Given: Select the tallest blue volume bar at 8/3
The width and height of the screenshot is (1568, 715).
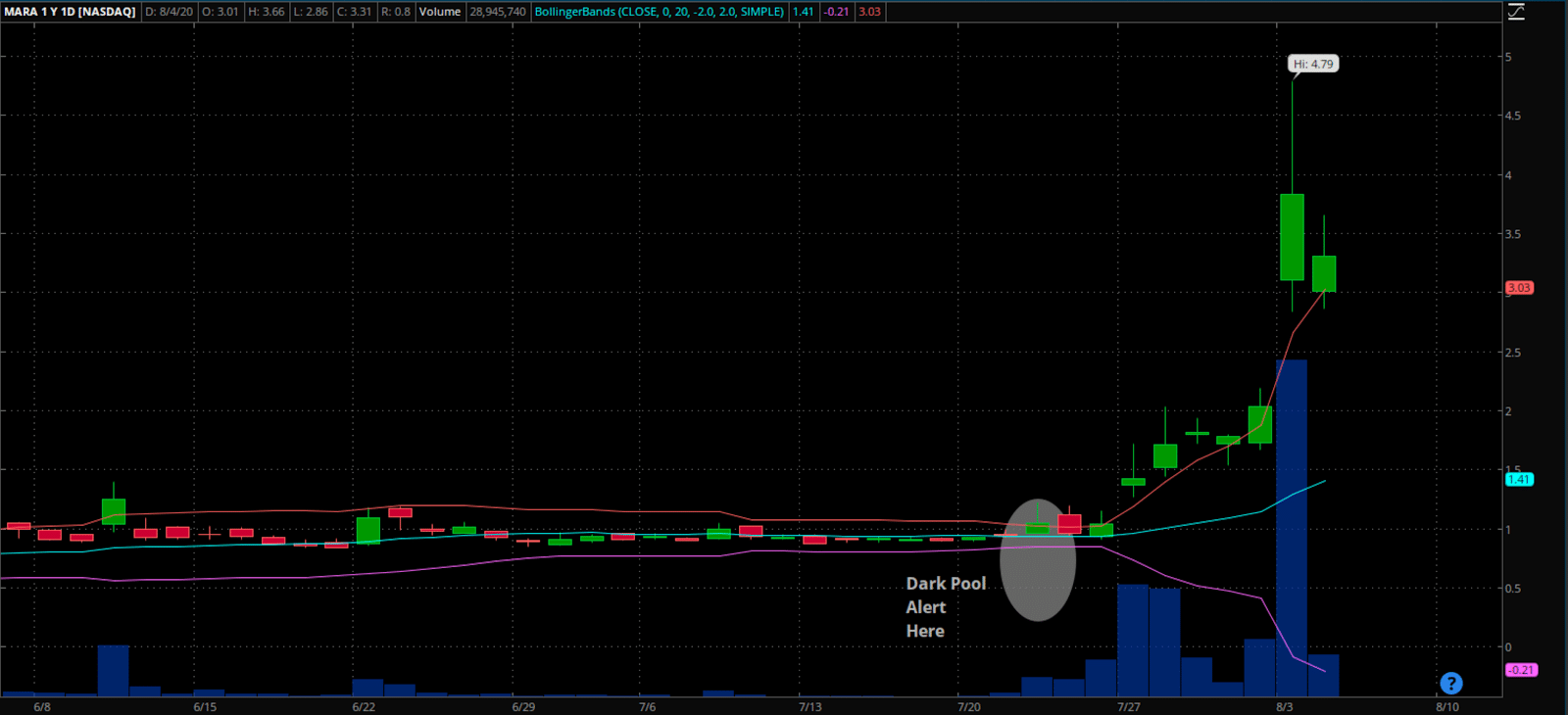Looking at the screenshot, I should point(1292,528).
